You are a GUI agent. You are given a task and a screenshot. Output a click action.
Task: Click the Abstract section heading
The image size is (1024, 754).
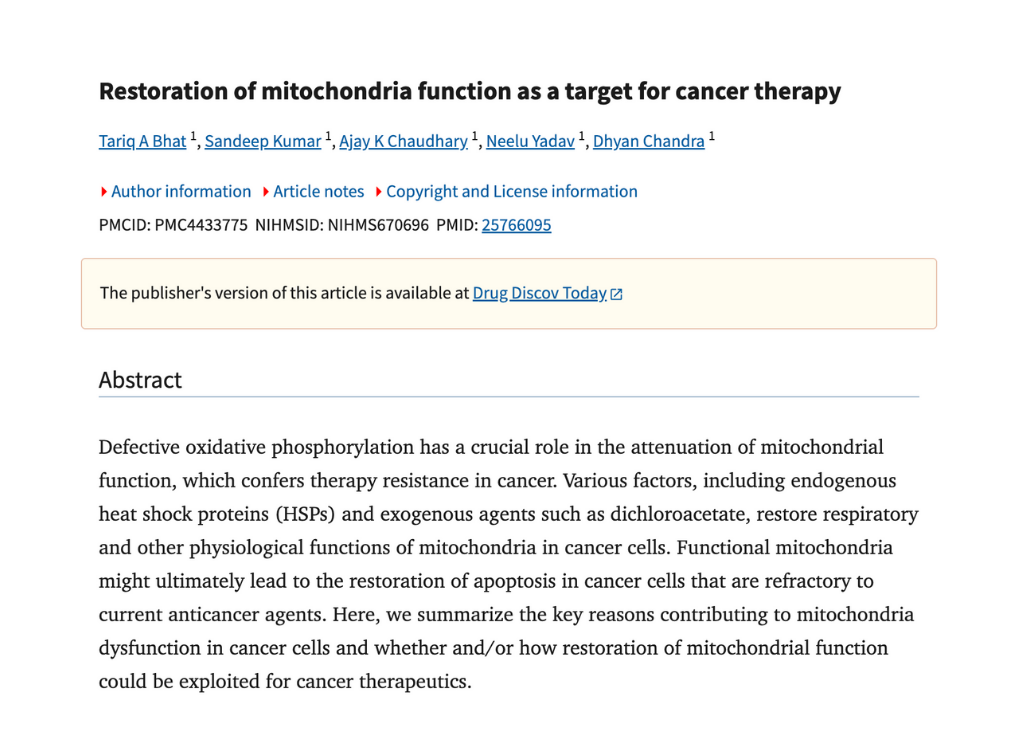(x=140, y=380)
